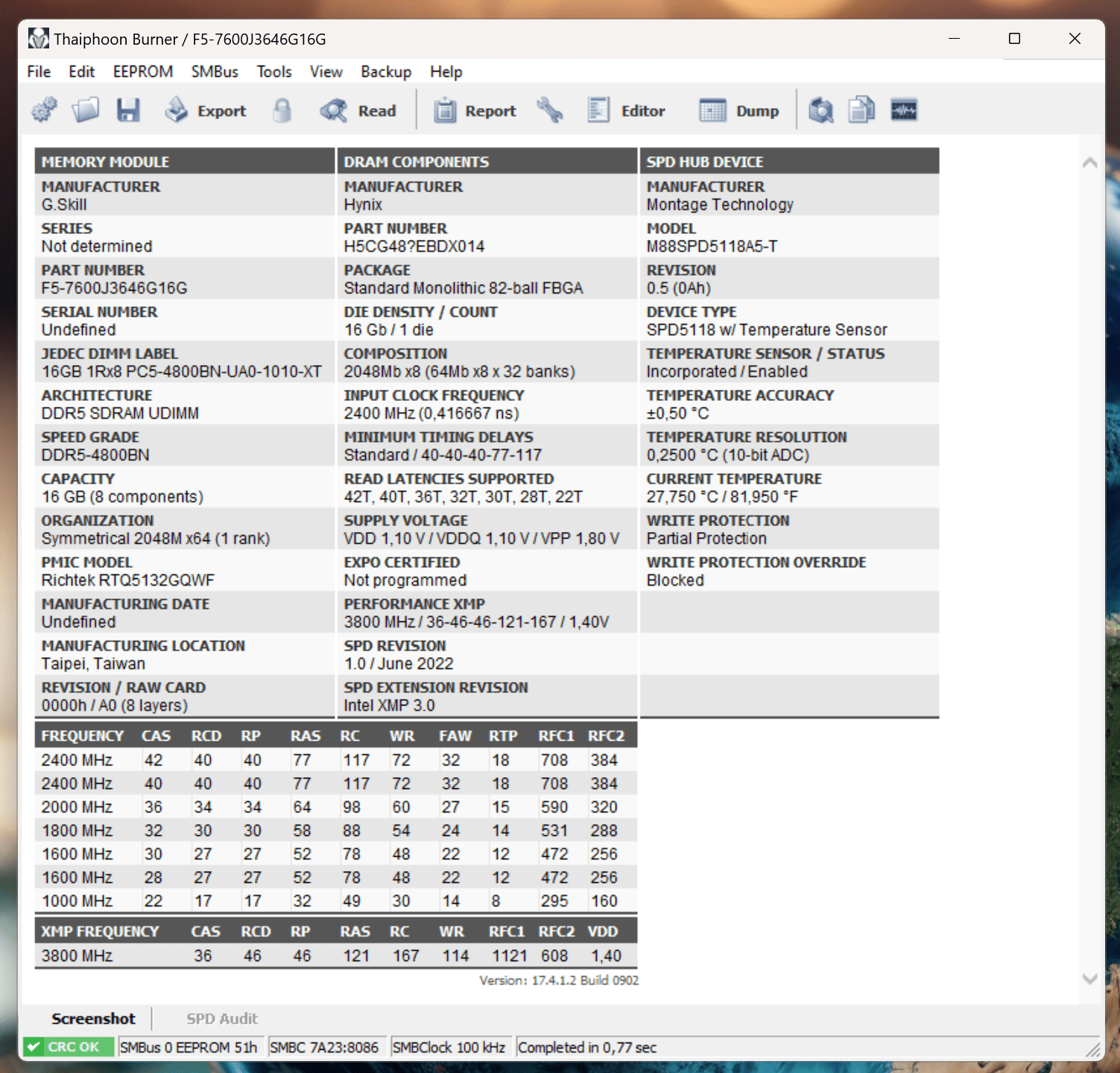Image resolution: width=1120 pixels, height=1073 pixels.
Task: Click the H5CG48?EBDX014 part number
Action: click(414, 246)
